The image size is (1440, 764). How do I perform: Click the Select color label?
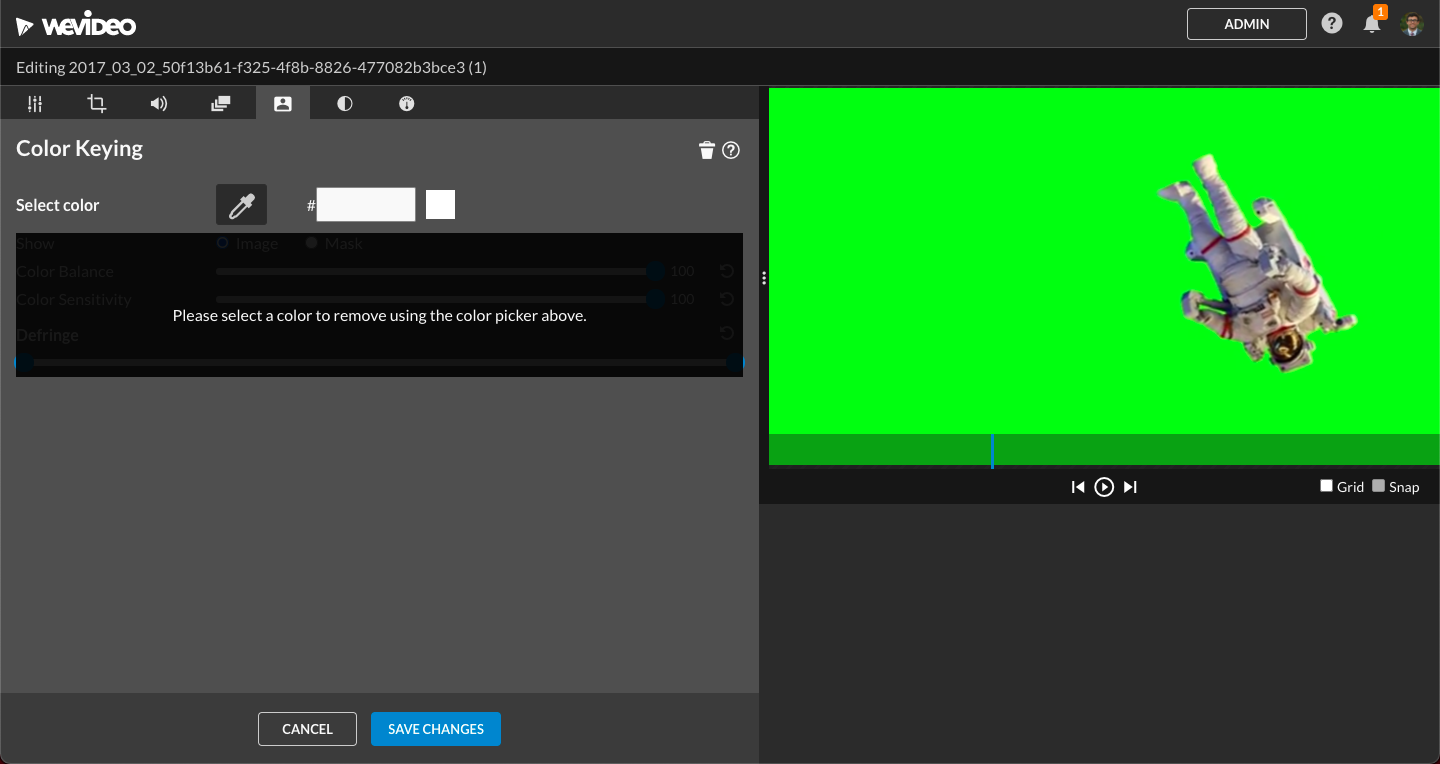[58, 205]
